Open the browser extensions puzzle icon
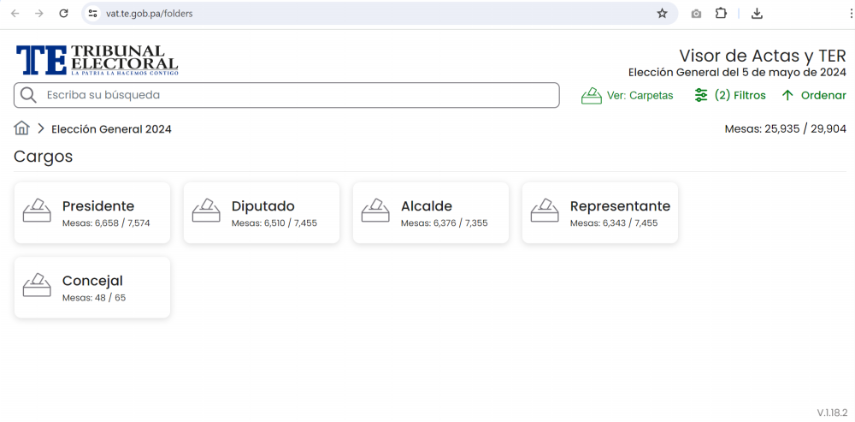Viewport: 855px width, 422px height. [721, 14]
